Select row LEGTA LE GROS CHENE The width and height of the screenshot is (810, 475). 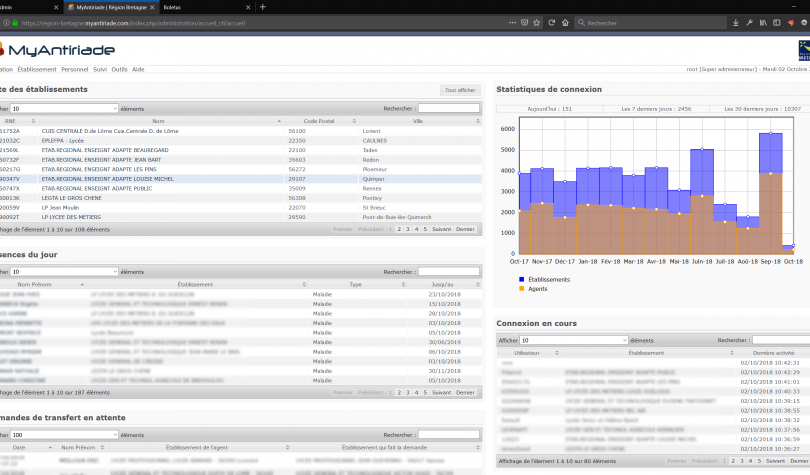pyautogui.click(x=241, y=198)
